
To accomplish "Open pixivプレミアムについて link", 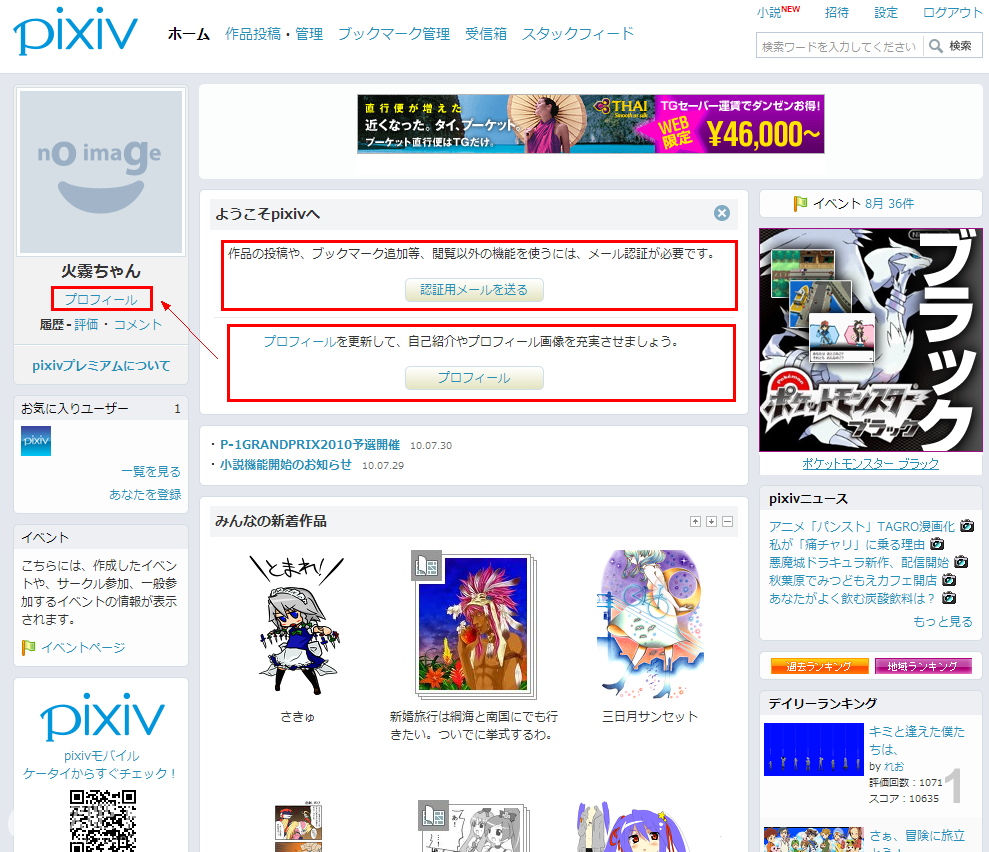I will point(101,366).
